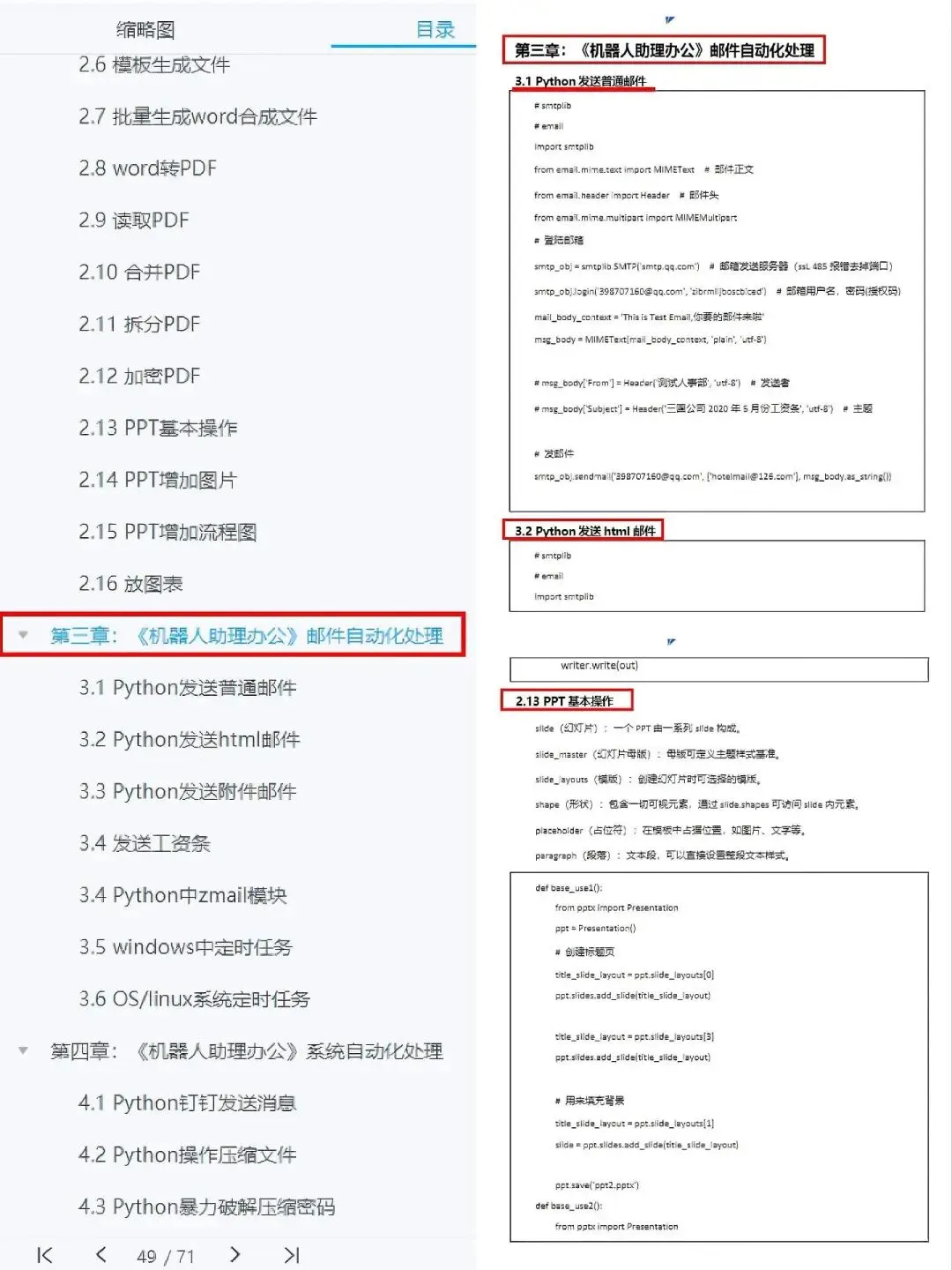Go to the next page
This screenshot has height=1270, width=952.
pyautogui.click(x=234, y=1255)
